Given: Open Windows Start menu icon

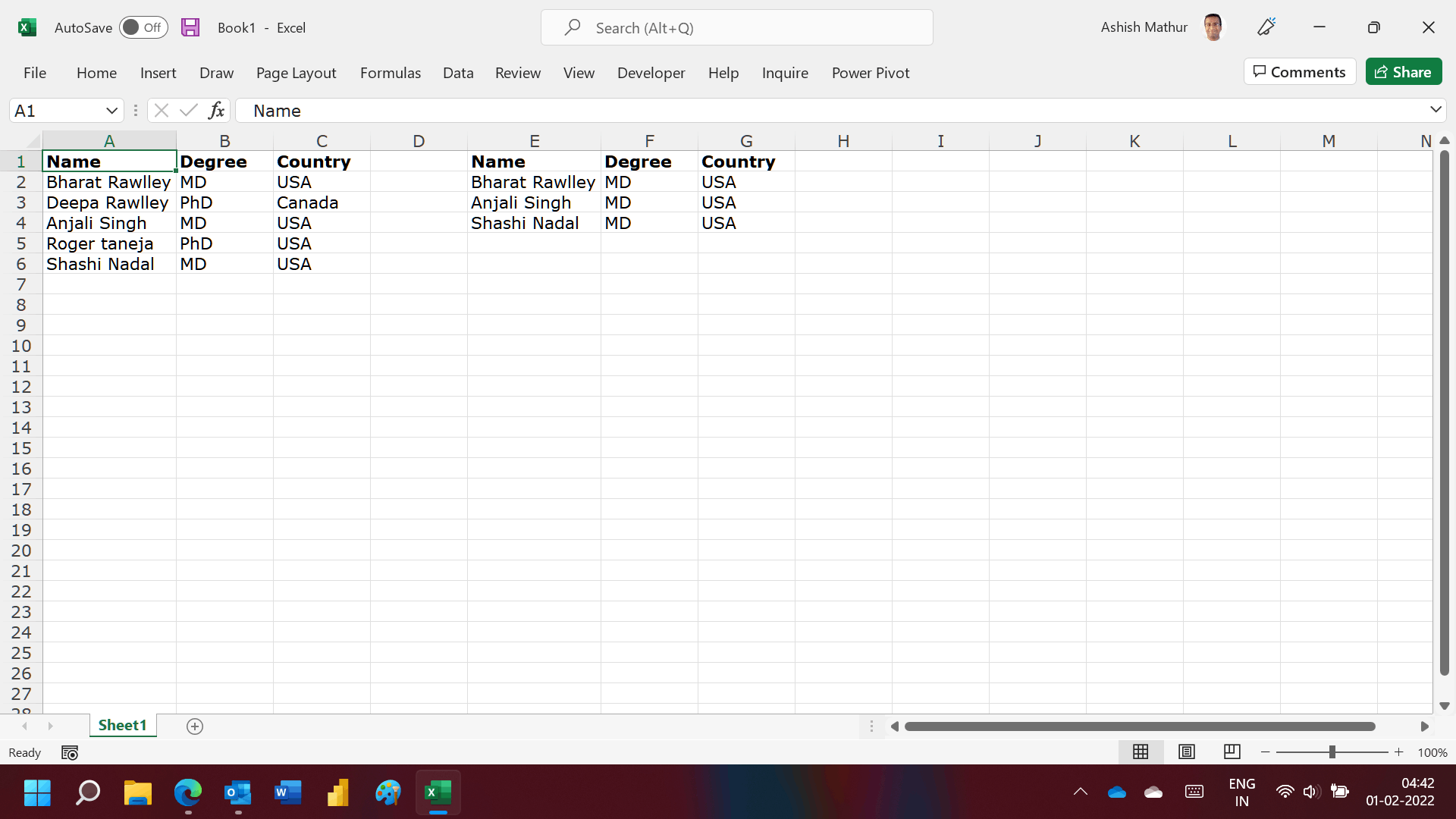Looking at the screenshot, I should 37,793.
